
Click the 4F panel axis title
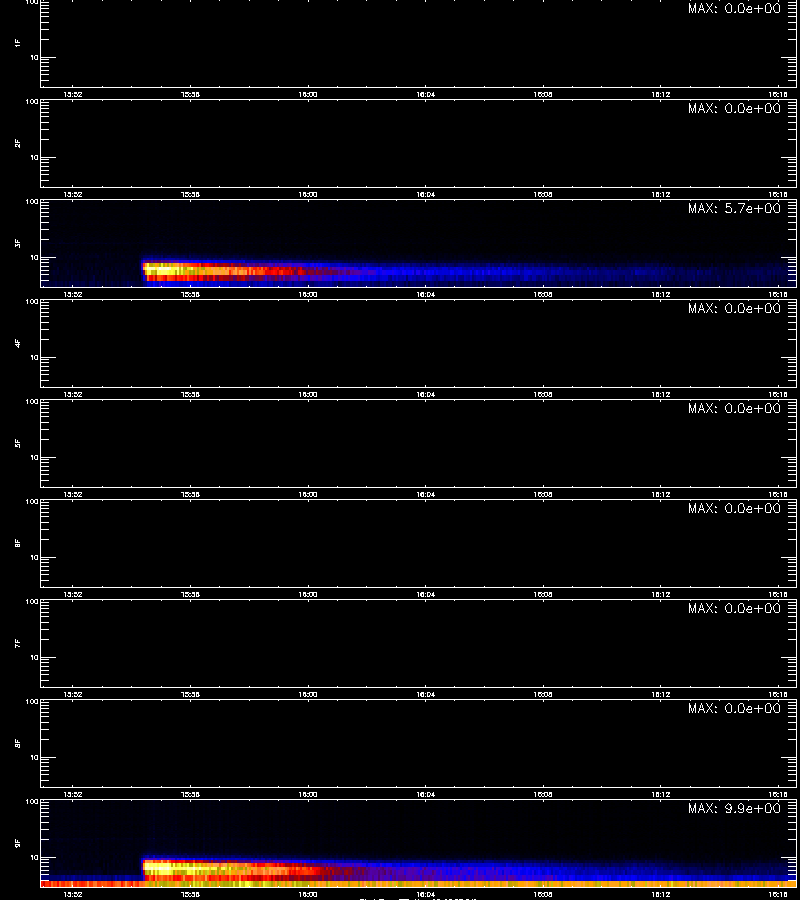(x=18, y=343)
